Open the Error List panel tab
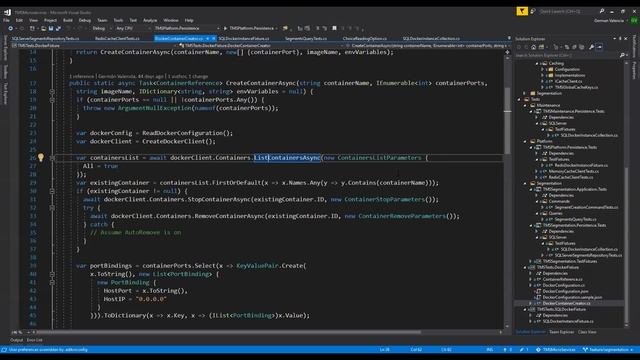Viewport: 640px width, 360px height. pyautogui.click(x=34, y=340)
